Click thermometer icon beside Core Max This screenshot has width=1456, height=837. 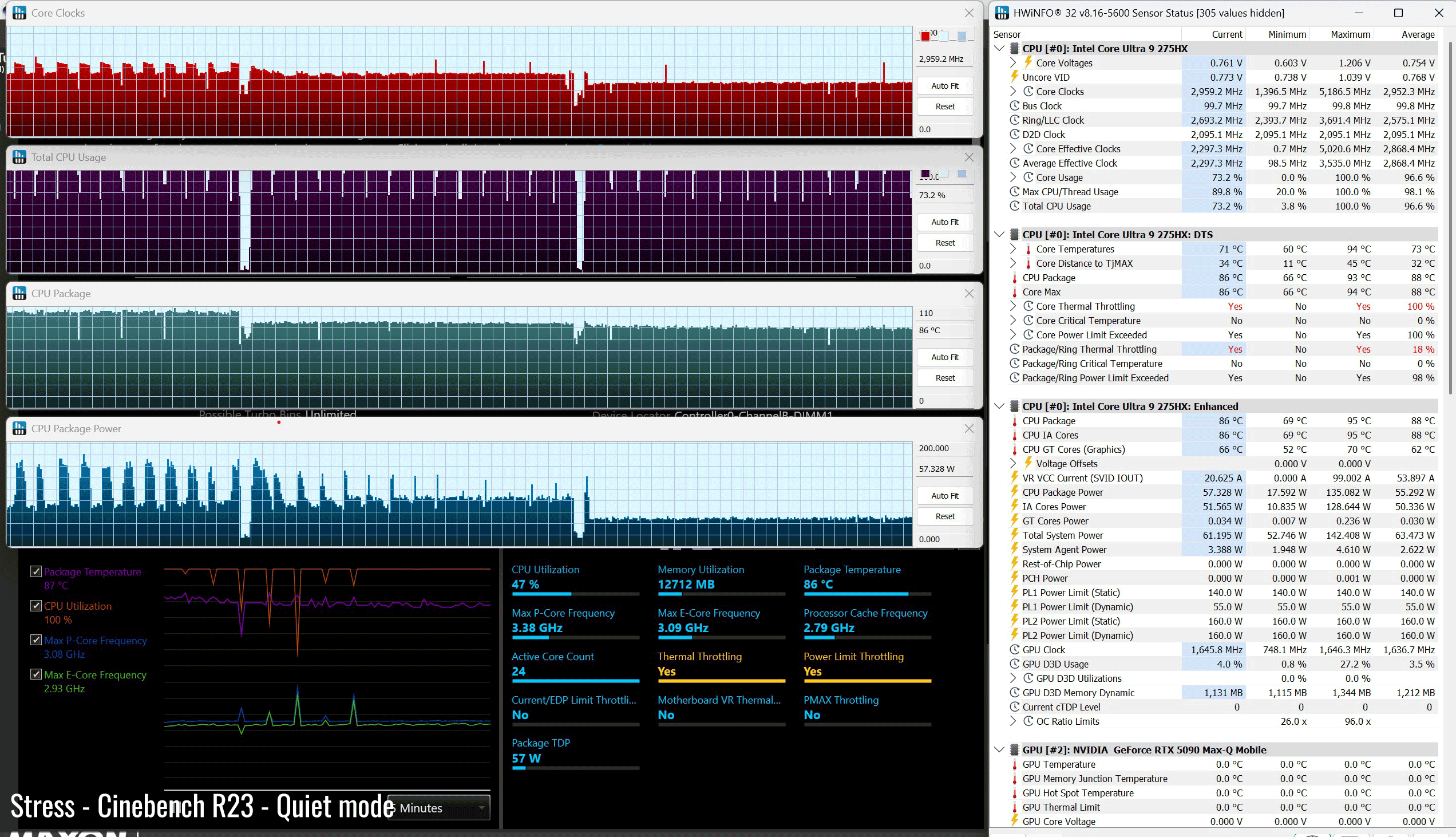(1014, 292)
